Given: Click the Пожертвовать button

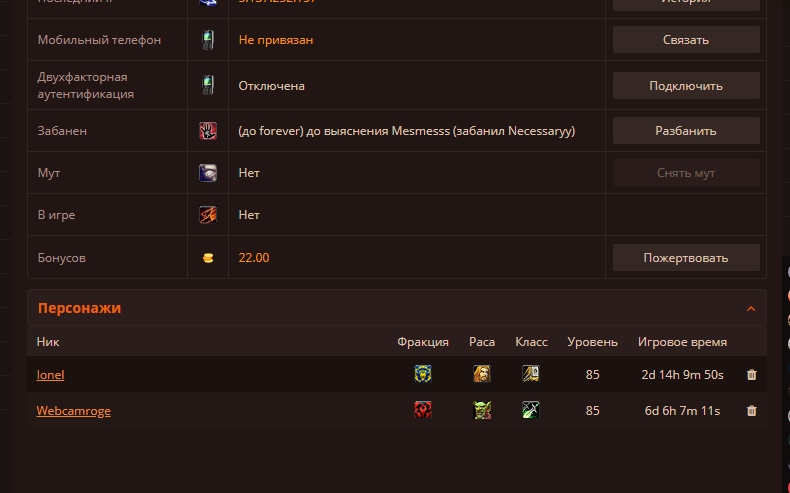Looking at the screenshot, I should 686,258.
